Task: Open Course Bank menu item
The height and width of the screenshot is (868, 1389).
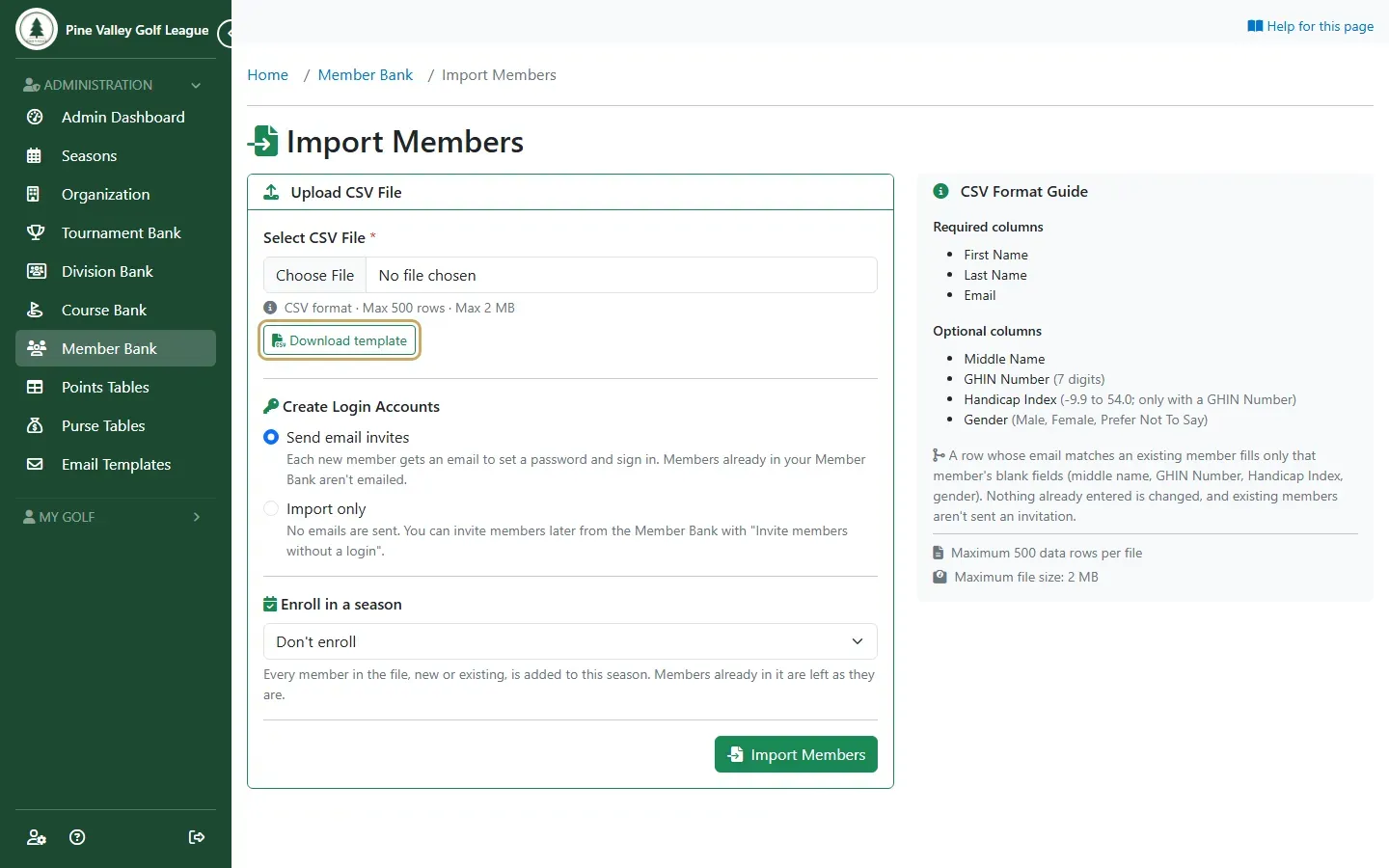Action: pyautogui.click(x=116, y=310)
